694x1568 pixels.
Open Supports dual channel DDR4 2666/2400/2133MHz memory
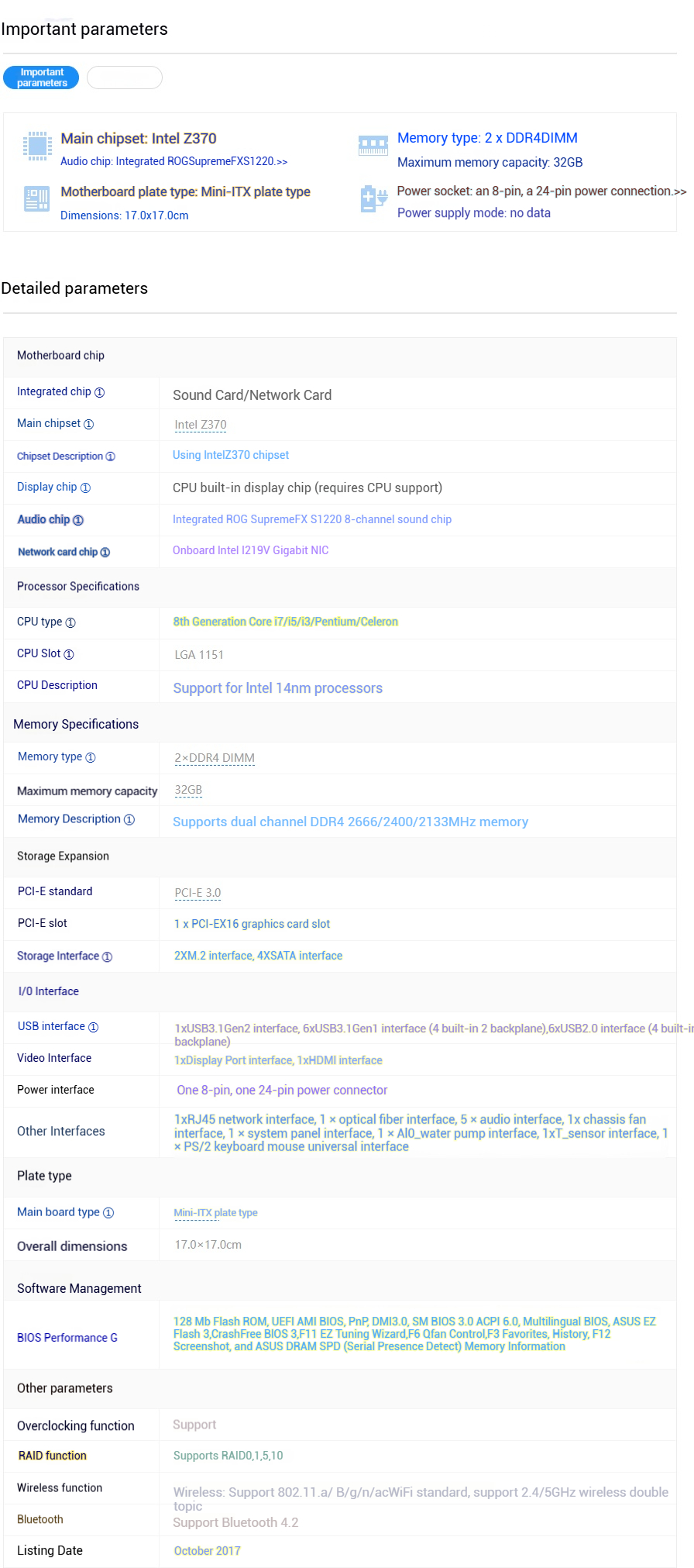[x=351, y=822]
